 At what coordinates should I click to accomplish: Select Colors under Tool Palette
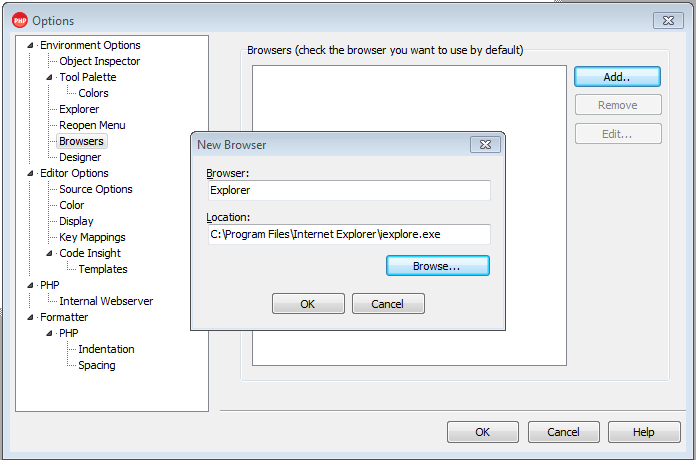coord(93,93)
